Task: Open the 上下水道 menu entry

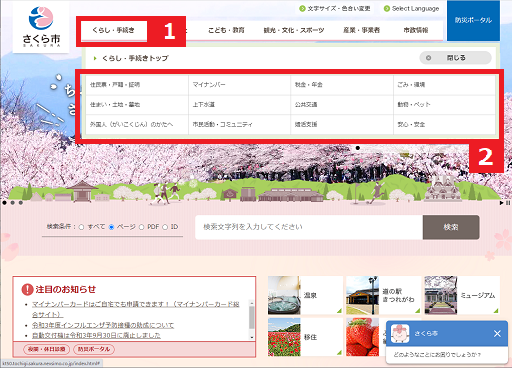Action: coord(239,105)
